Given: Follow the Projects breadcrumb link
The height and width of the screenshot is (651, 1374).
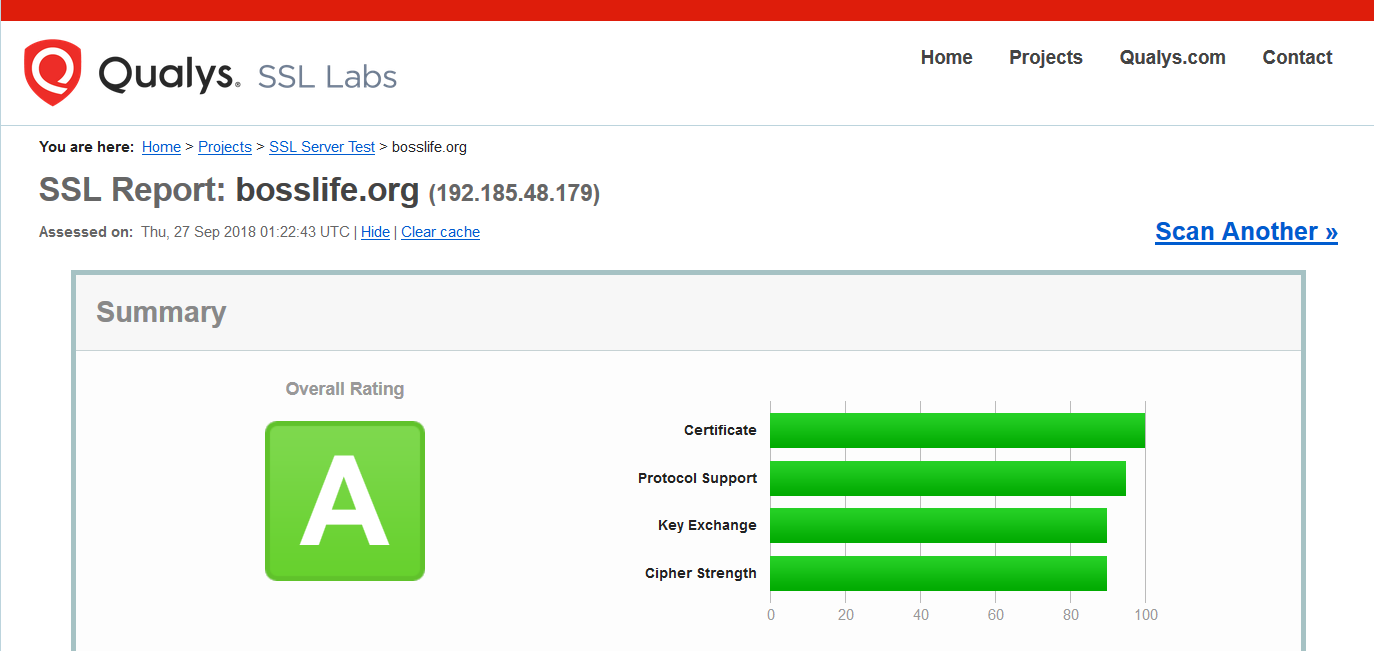Looking at the screenshot, I should point(225,147).
